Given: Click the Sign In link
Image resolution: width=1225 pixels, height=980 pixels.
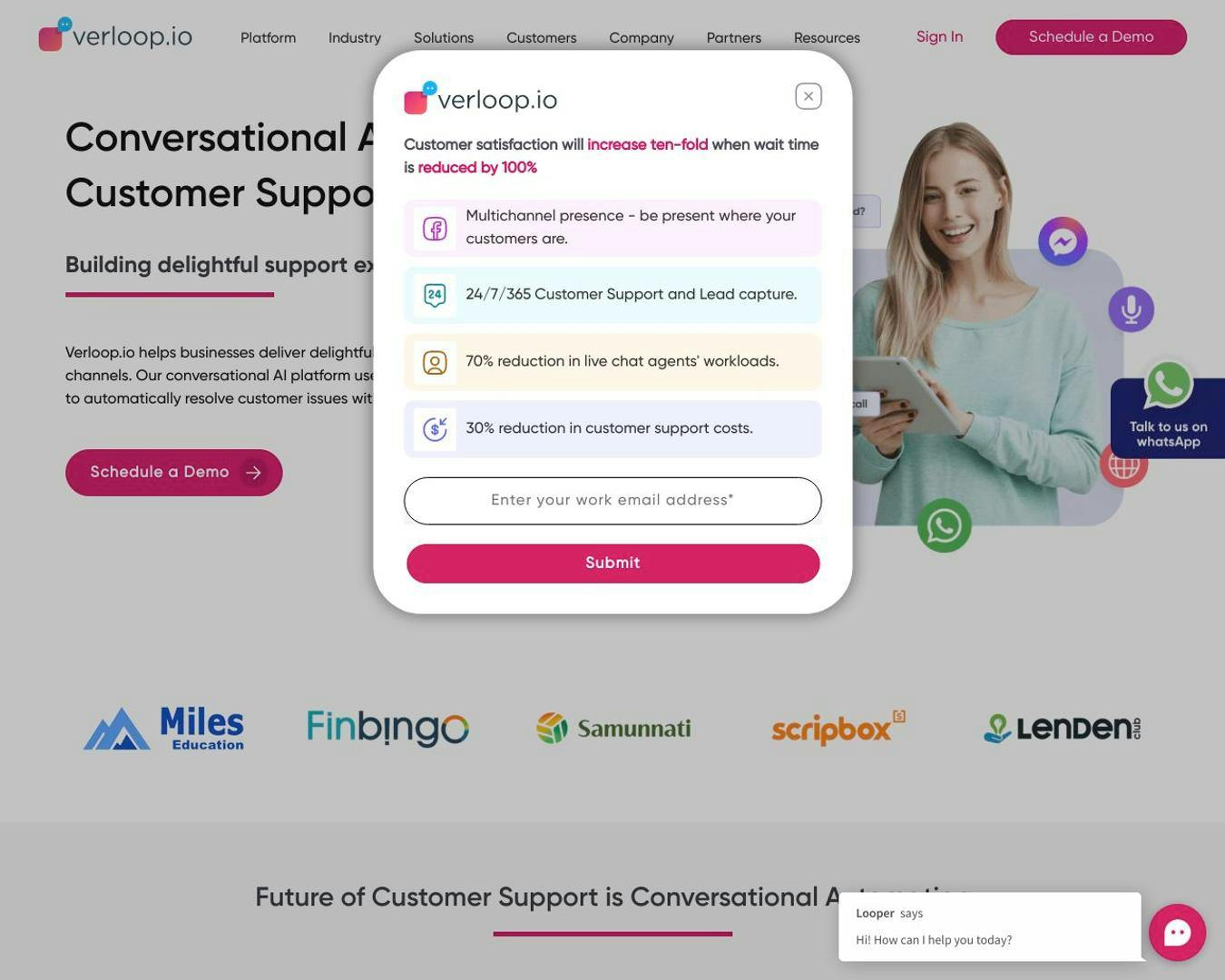Looking at the screenshot, I should (x=939, y=37).
